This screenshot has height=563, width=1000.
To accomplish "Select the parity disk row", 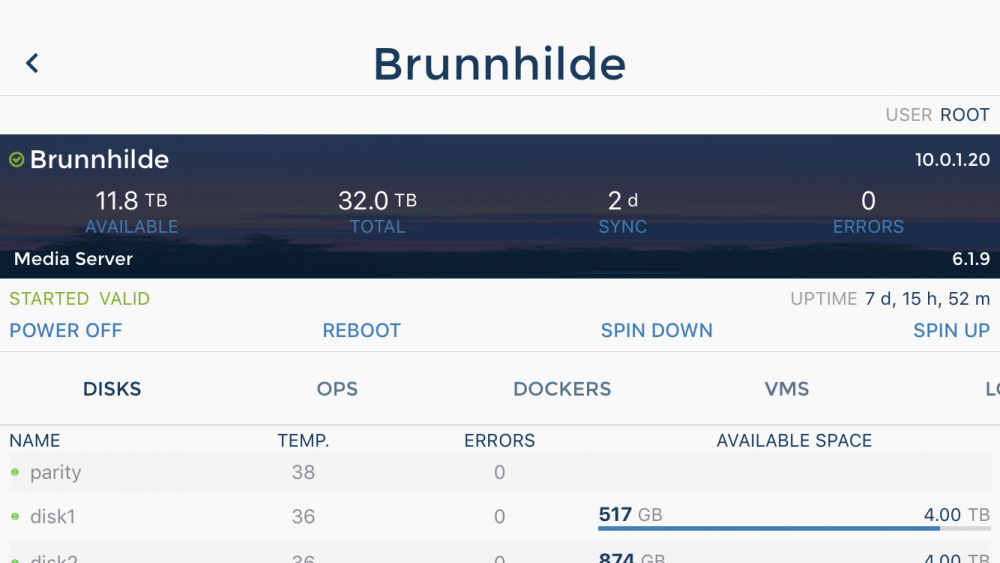I will click(499, 472).
